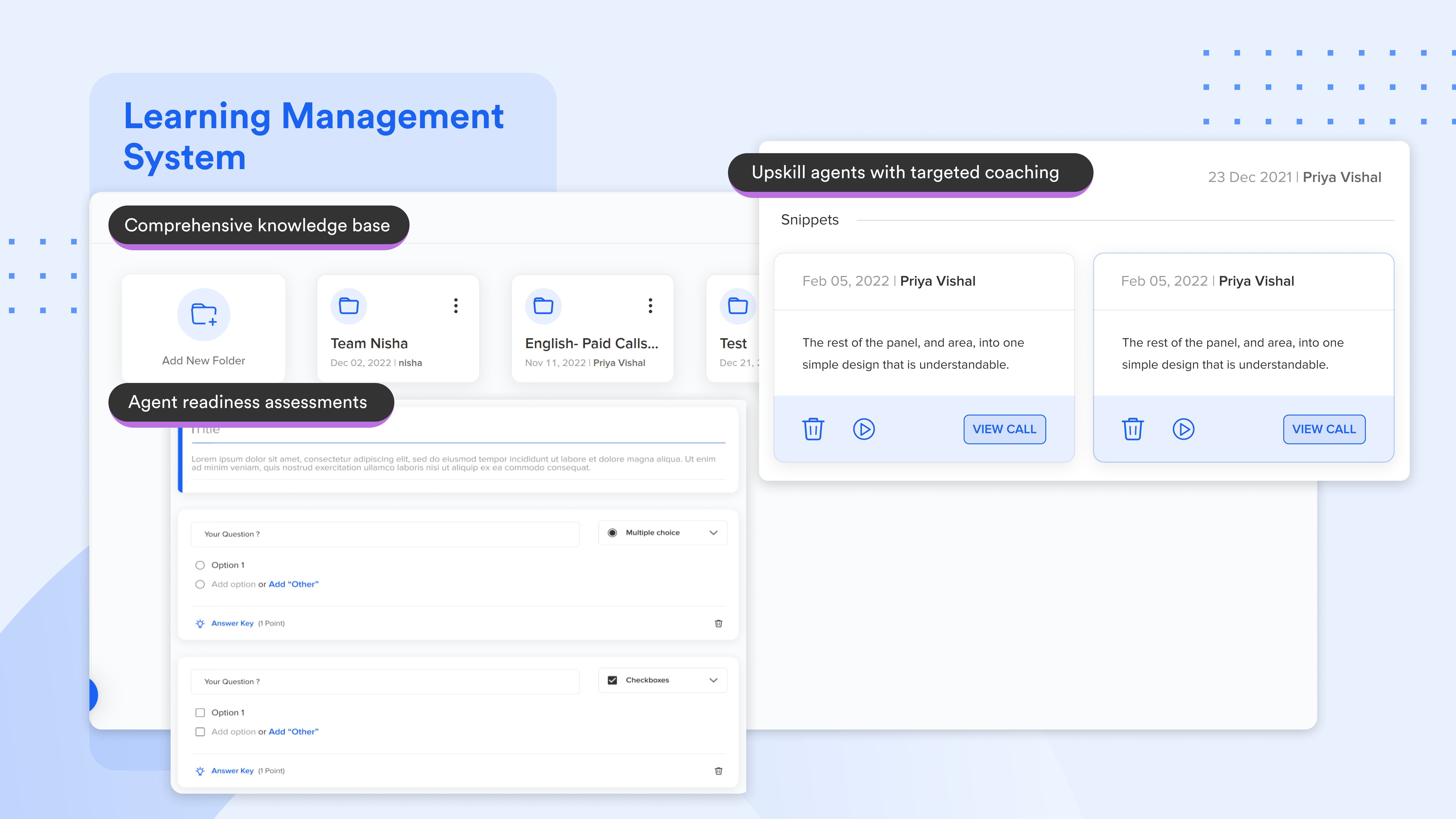The image size is (1456, 819).
Task: Check the Option 1 checkbox
Action: [200, 712]
